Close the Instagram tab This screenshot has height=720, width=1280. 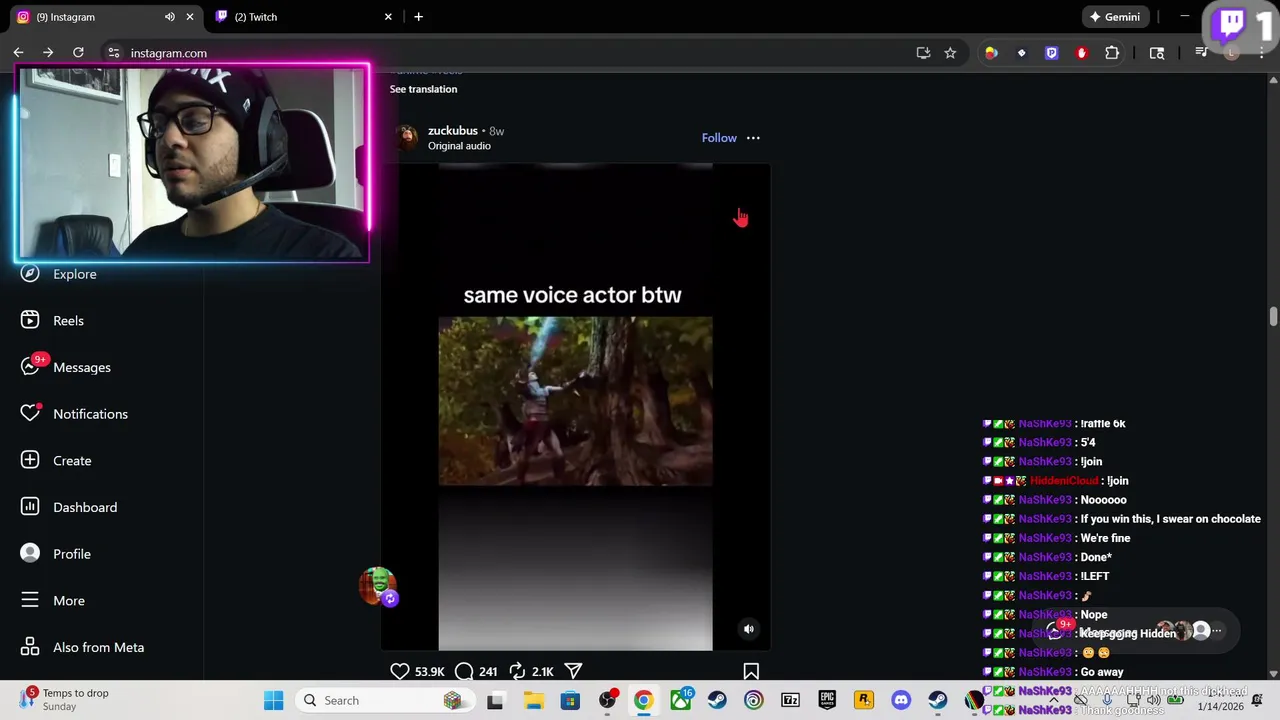[x=190, y=17]
